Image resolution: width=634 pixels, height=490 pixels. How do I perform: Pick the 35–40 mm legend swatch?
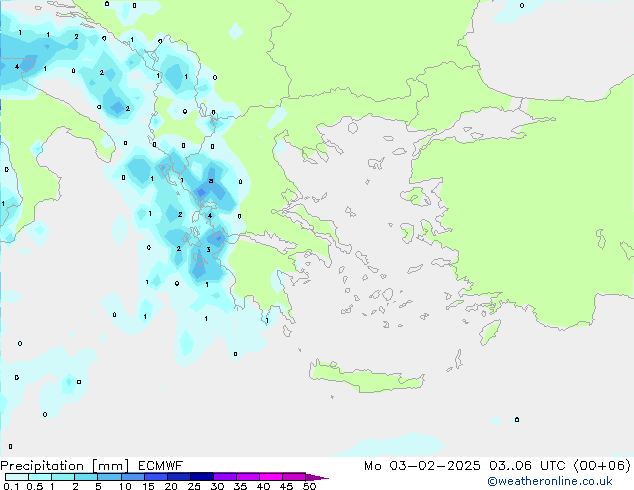pyautogui.click(x=247, y=477)
